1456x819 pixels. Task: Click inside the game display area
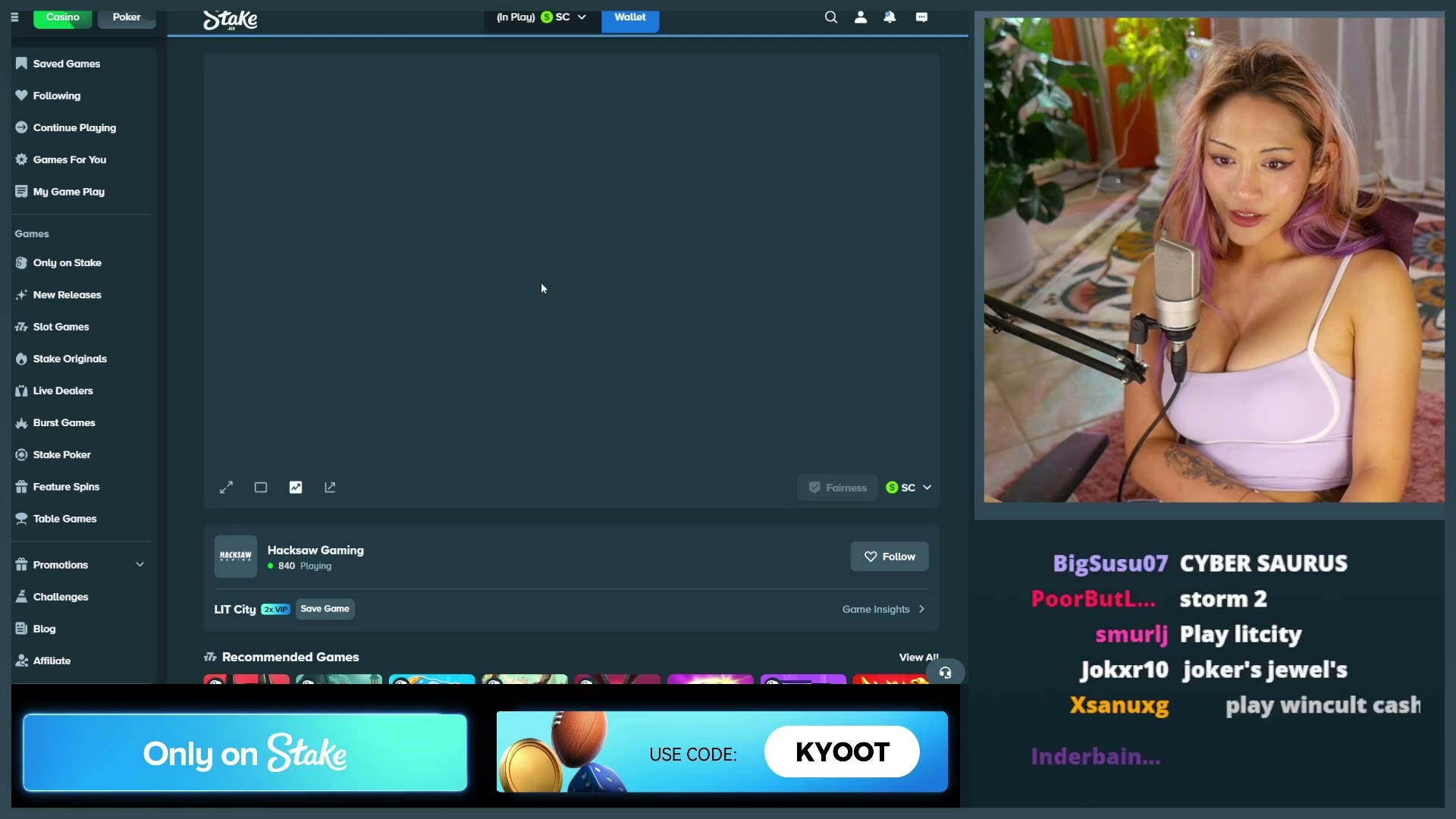[x=571, y=262]
